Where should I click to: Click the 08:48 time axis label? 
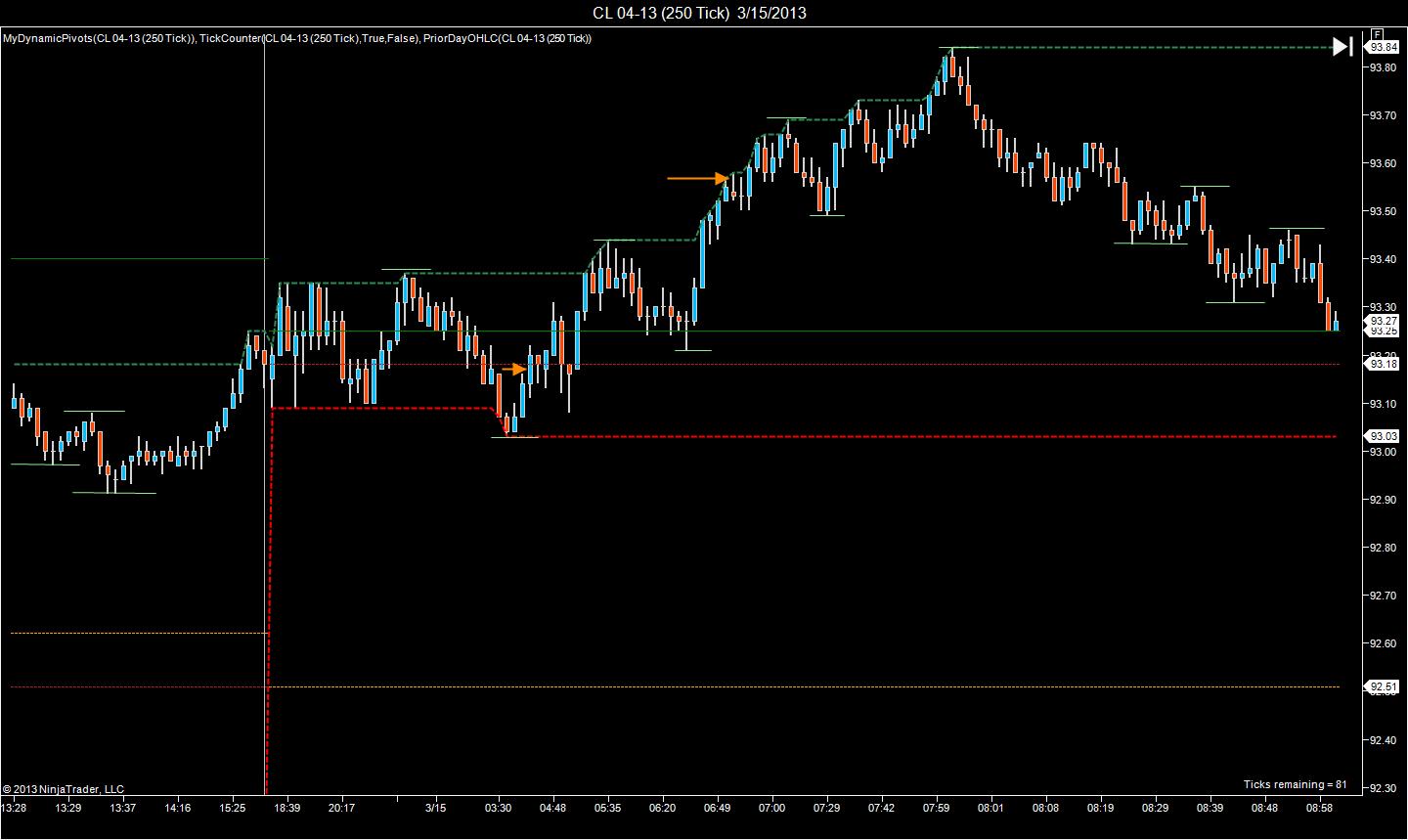click(x=1265, y=809)
